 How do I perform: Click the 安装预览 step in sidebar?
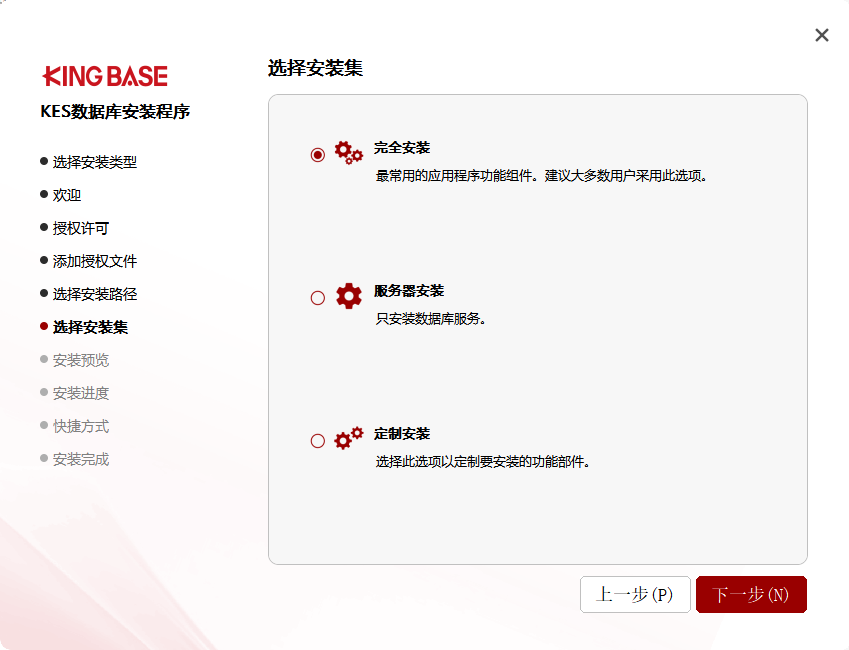(81, 360)
